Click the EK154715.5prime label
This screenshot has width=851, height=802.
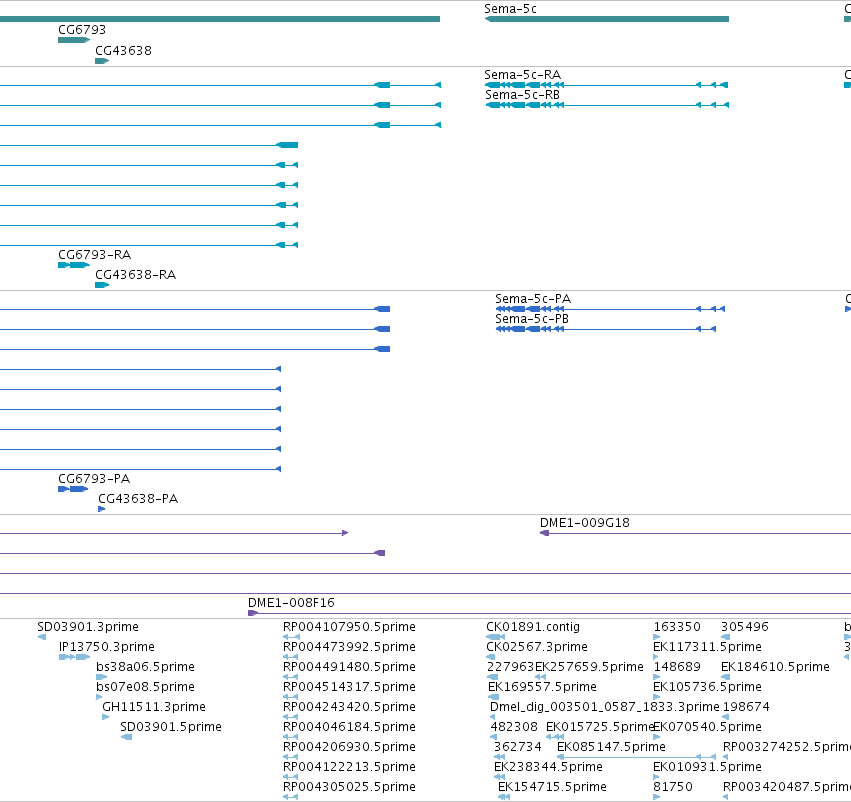point(552,786)
